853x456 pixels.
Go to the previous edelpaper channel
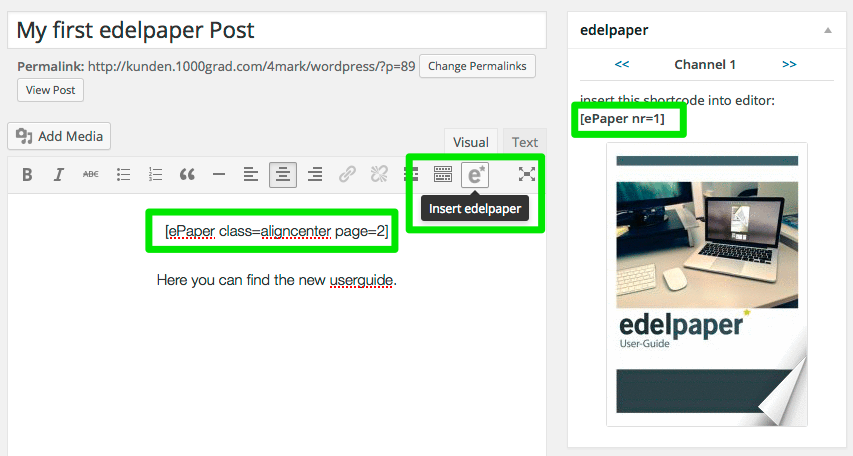click(x=622, y=64)
